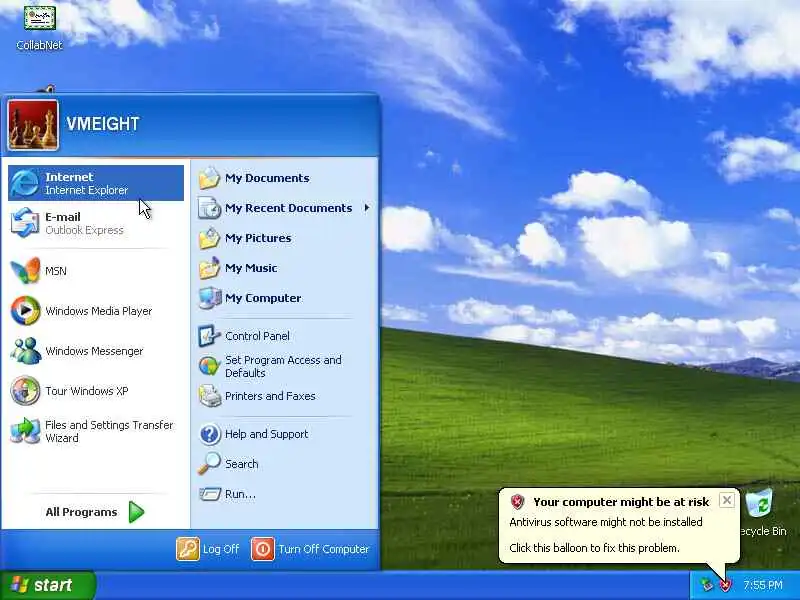The image size is (800, 600).
Task: Open Control Panel
Action: (x=285, y=336)
